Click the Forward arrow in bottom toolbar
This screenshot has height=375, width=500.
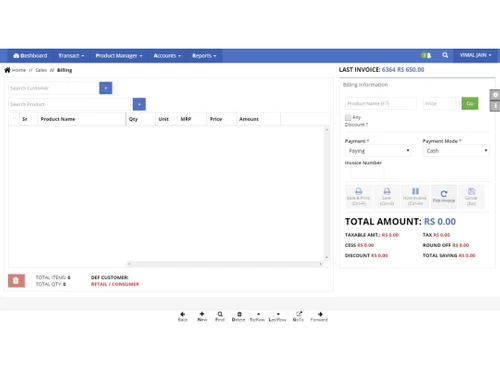click(x=319, y=316)
